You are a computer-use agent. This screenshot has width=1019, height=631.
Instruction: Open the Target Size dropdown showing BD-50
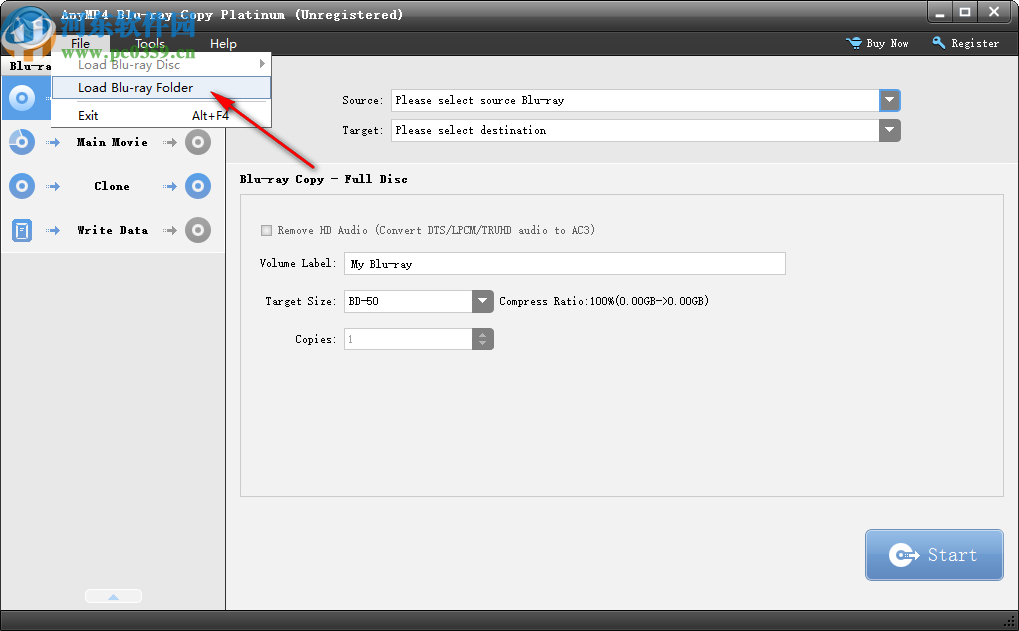482,301
